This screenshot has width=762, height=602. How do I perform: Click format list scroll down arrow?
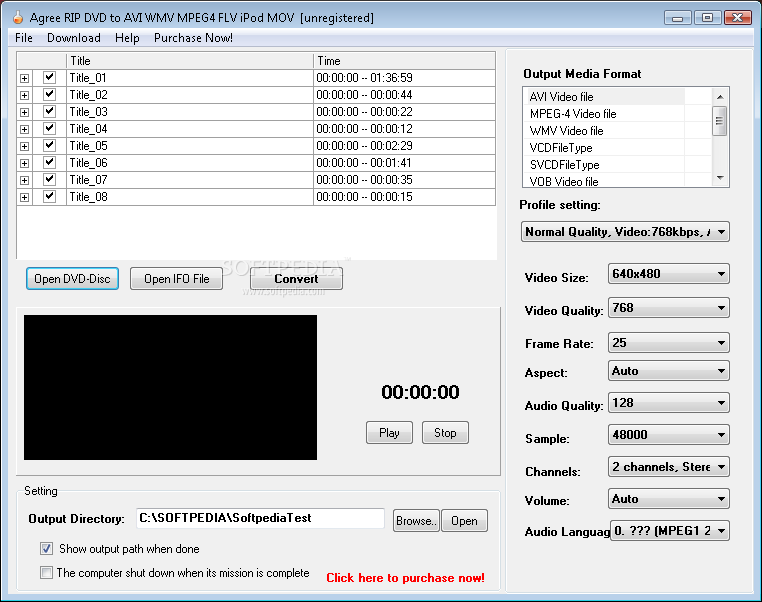720,178
